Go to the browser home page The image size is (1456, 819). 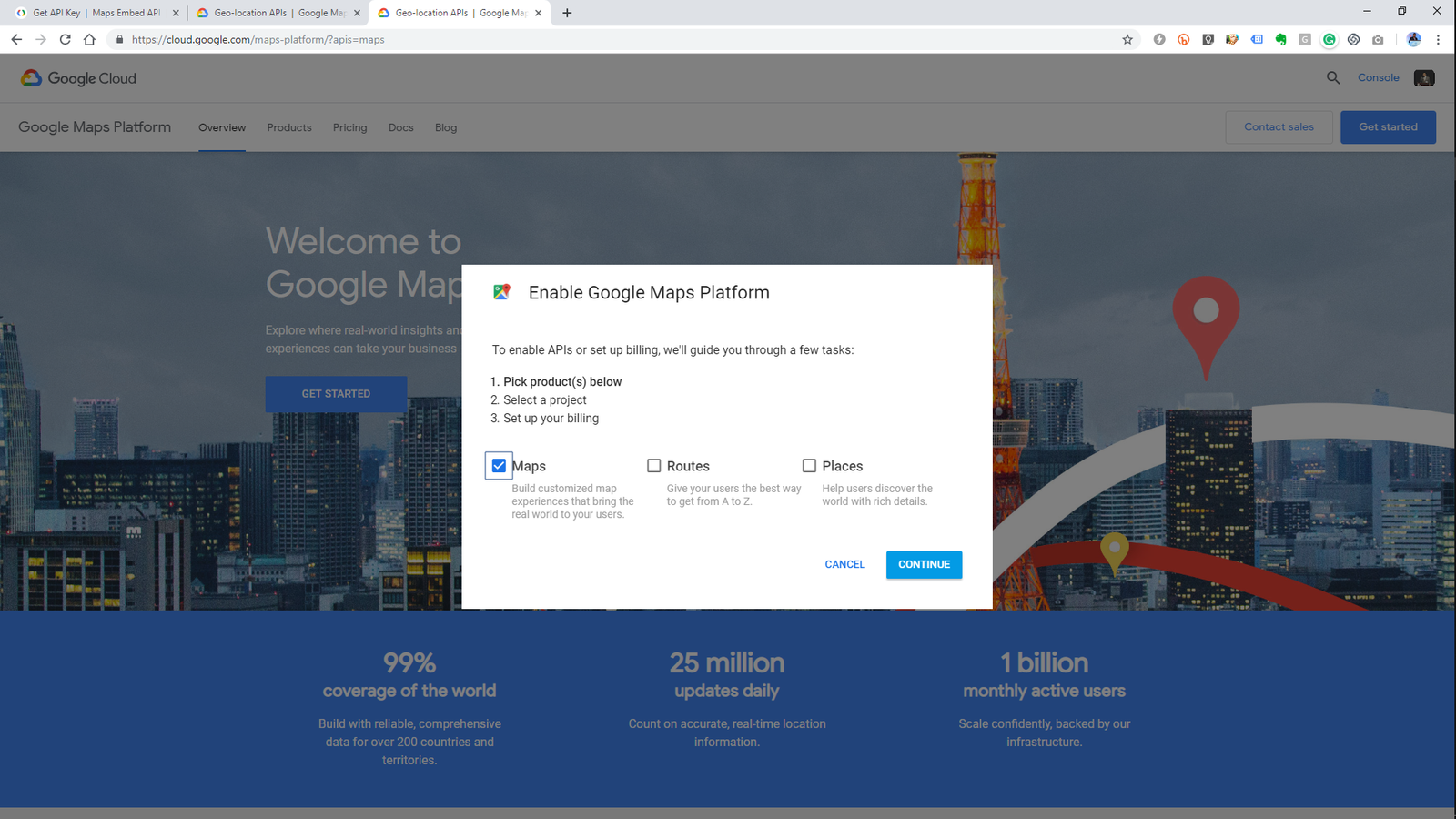point(89,39)
